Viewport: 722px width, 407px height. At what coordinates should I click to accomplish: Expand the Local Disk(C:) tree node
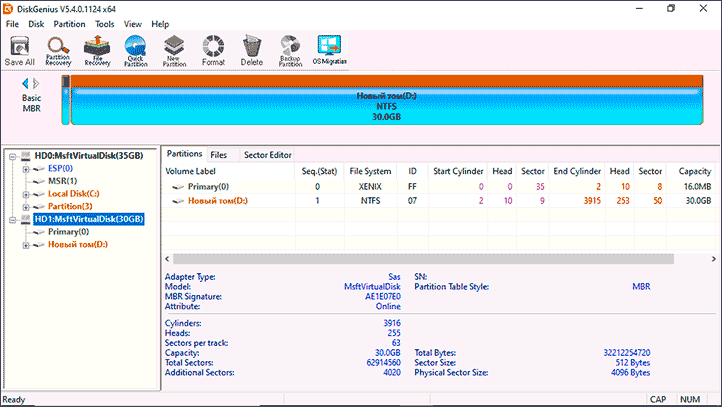[26, 194]
